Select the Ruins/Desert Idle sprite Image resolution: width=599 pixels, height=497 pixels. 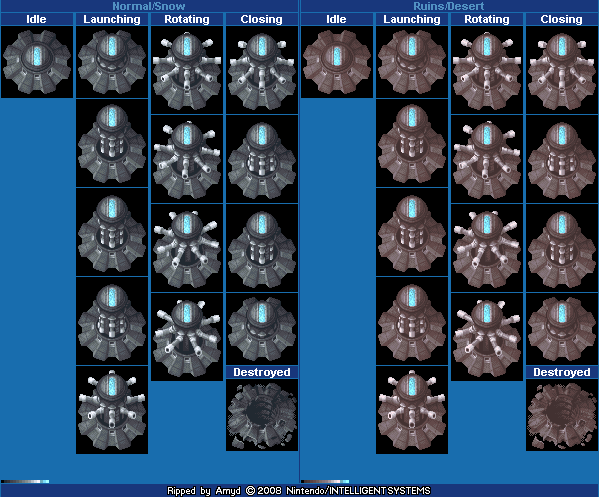(337, 62)
